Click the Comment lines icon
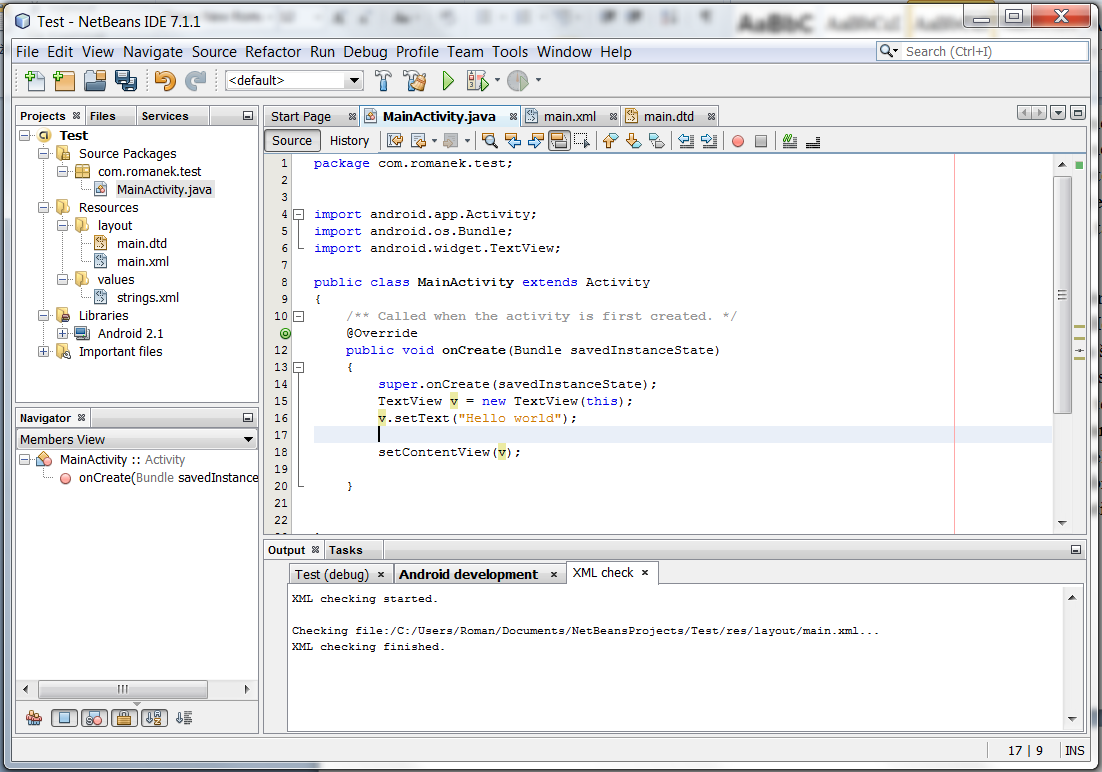Viewport: 1102px width, 772px height. coord(790,141)
